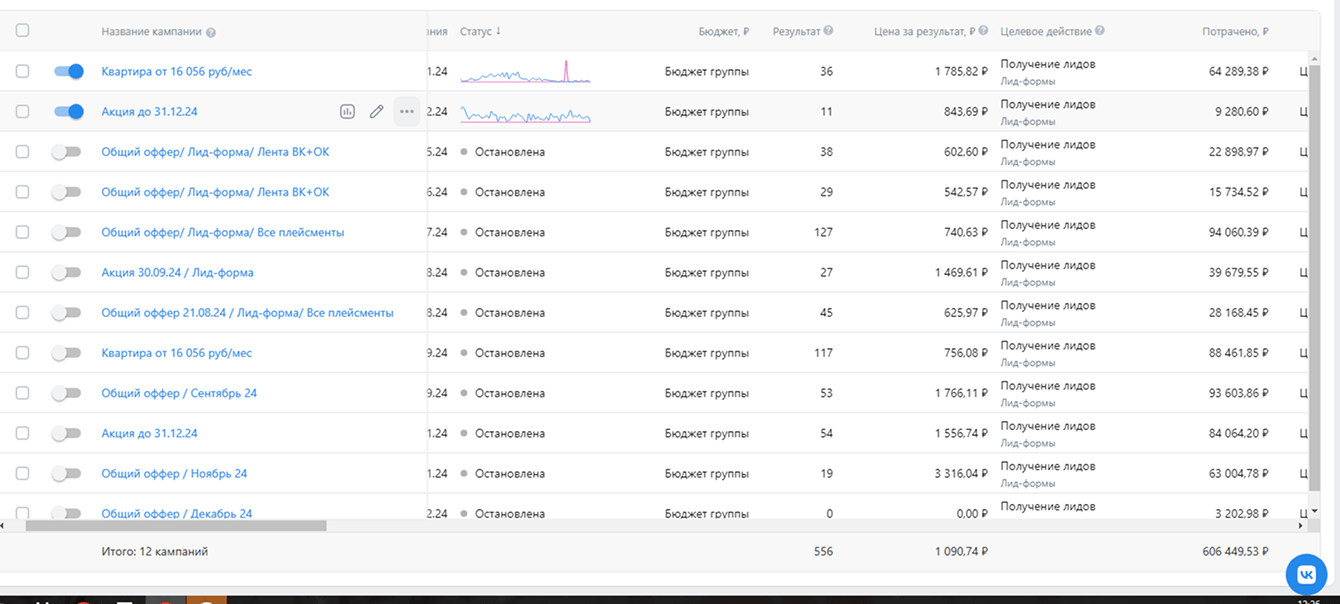Viewport: 1340px width, 604px height.
Task: Open the VK round button
Action: 1306,574
